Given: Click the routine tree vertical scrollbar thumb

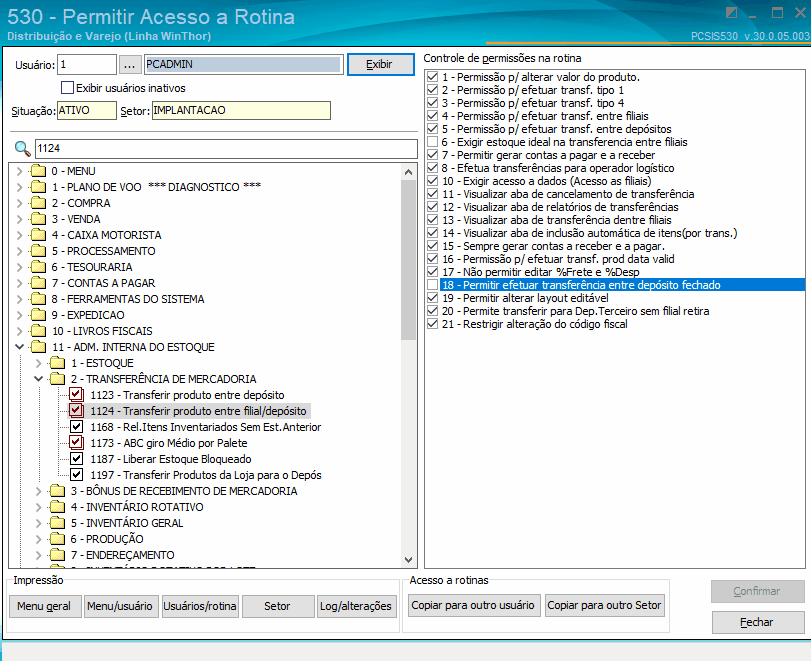Looking at the screenshot, I should point(409,260).
